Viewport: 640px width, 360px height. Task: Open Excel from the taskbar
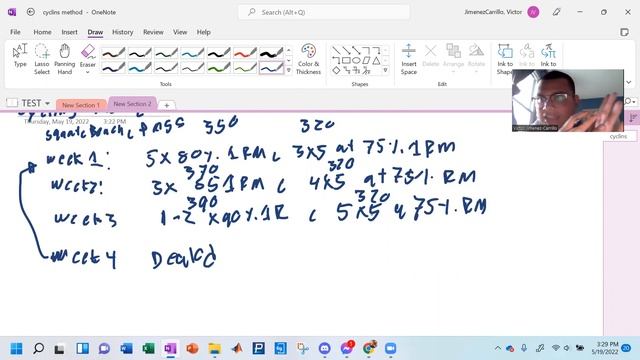[x=149, y=349]
